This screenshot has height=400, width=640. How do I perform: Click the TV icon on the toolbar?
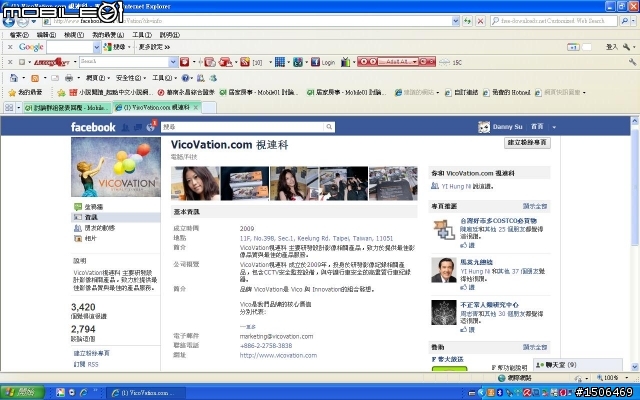(x=346, y=62)
